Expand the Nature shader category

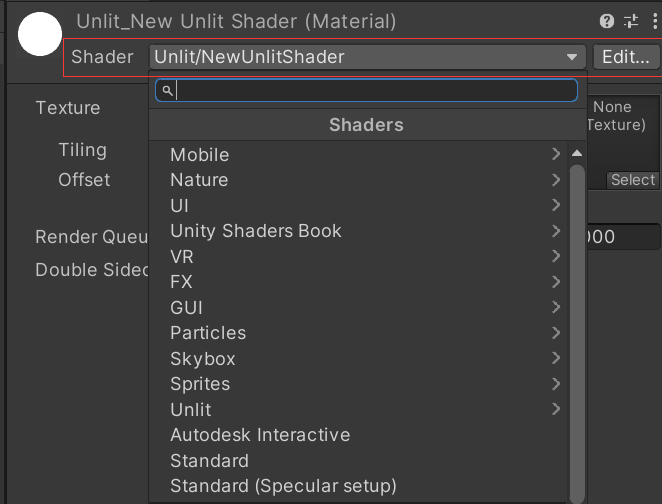(x=359, y=180)
